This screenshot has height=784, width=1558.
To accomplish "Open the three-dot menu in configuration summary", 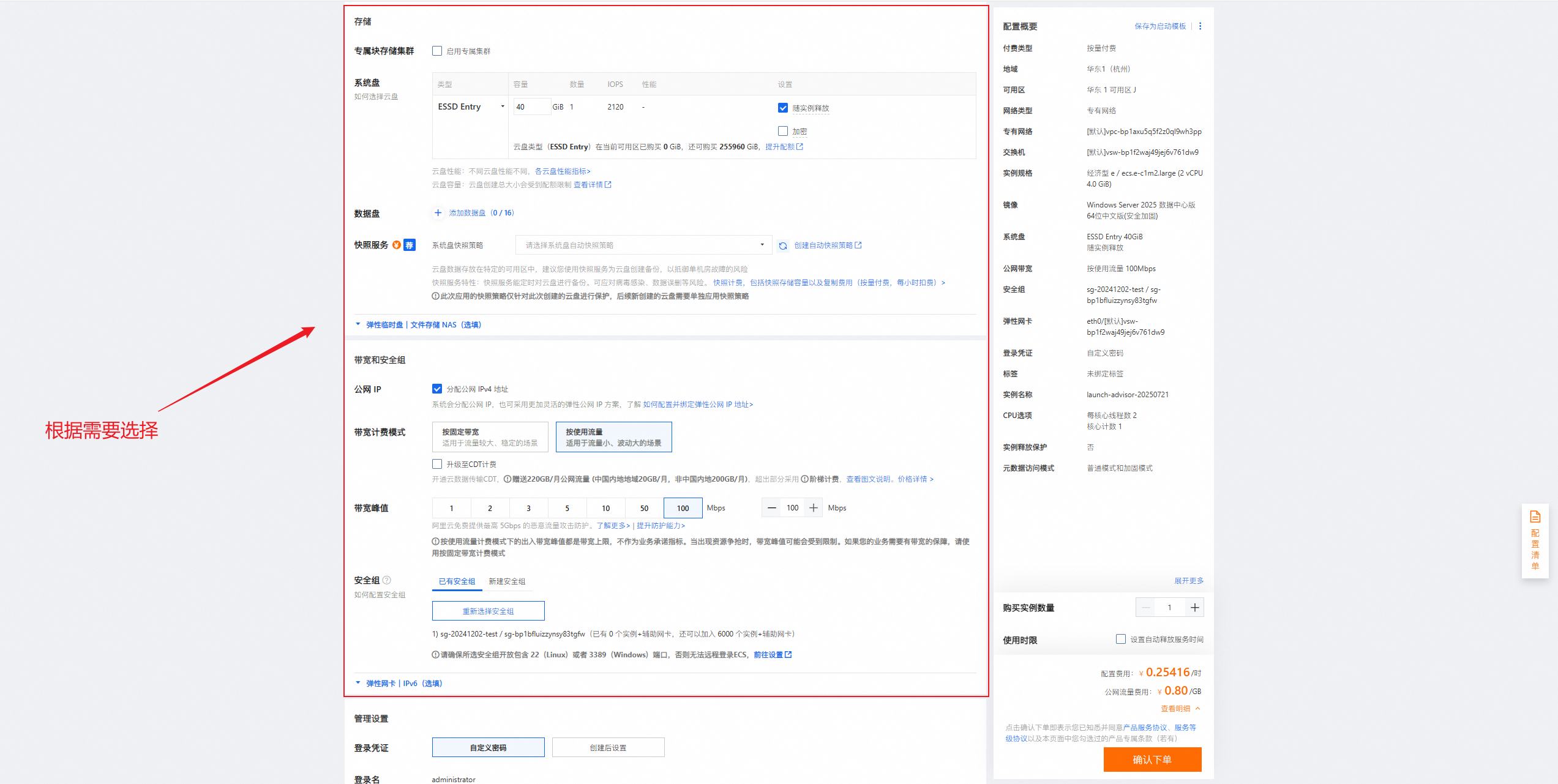I will (x=1200, y=26).
